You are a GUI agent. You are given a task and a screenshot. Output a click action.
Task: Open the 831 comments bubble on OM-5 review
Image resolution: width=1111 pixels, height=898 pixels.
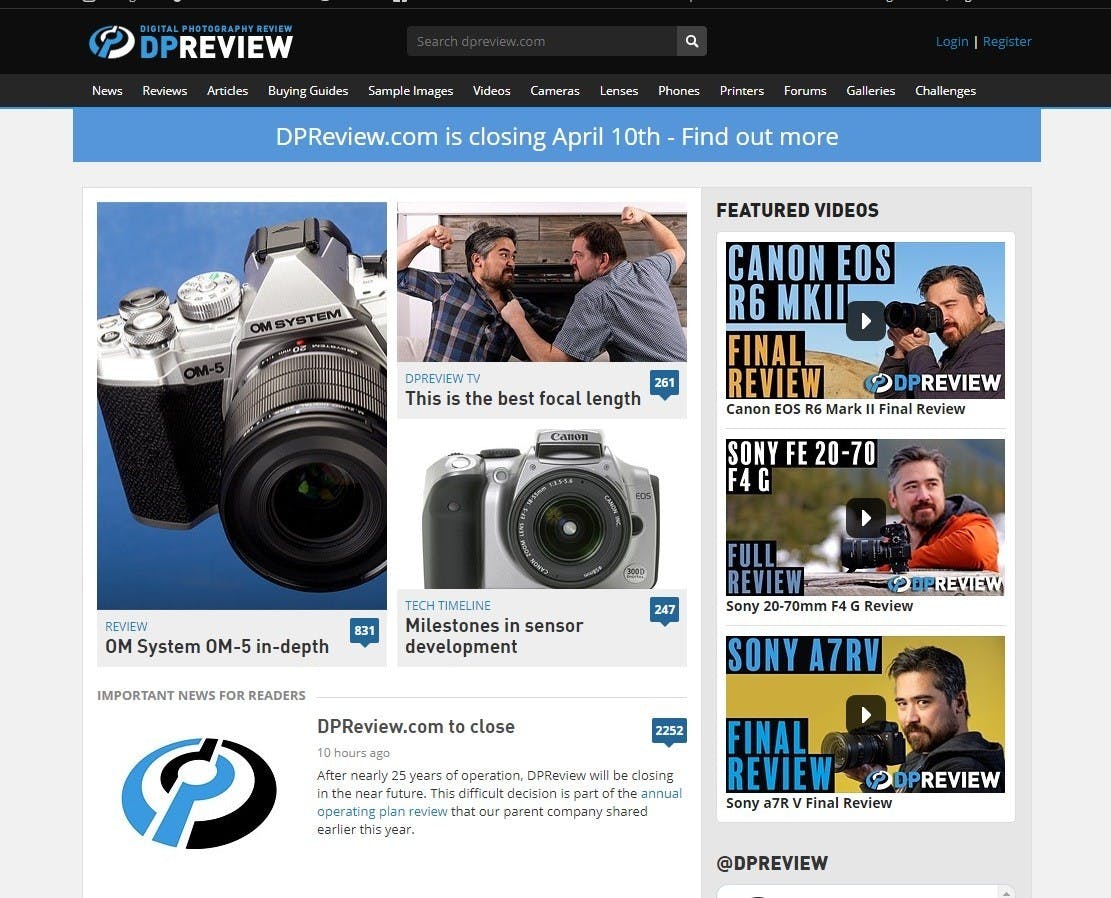pos(364,632)
